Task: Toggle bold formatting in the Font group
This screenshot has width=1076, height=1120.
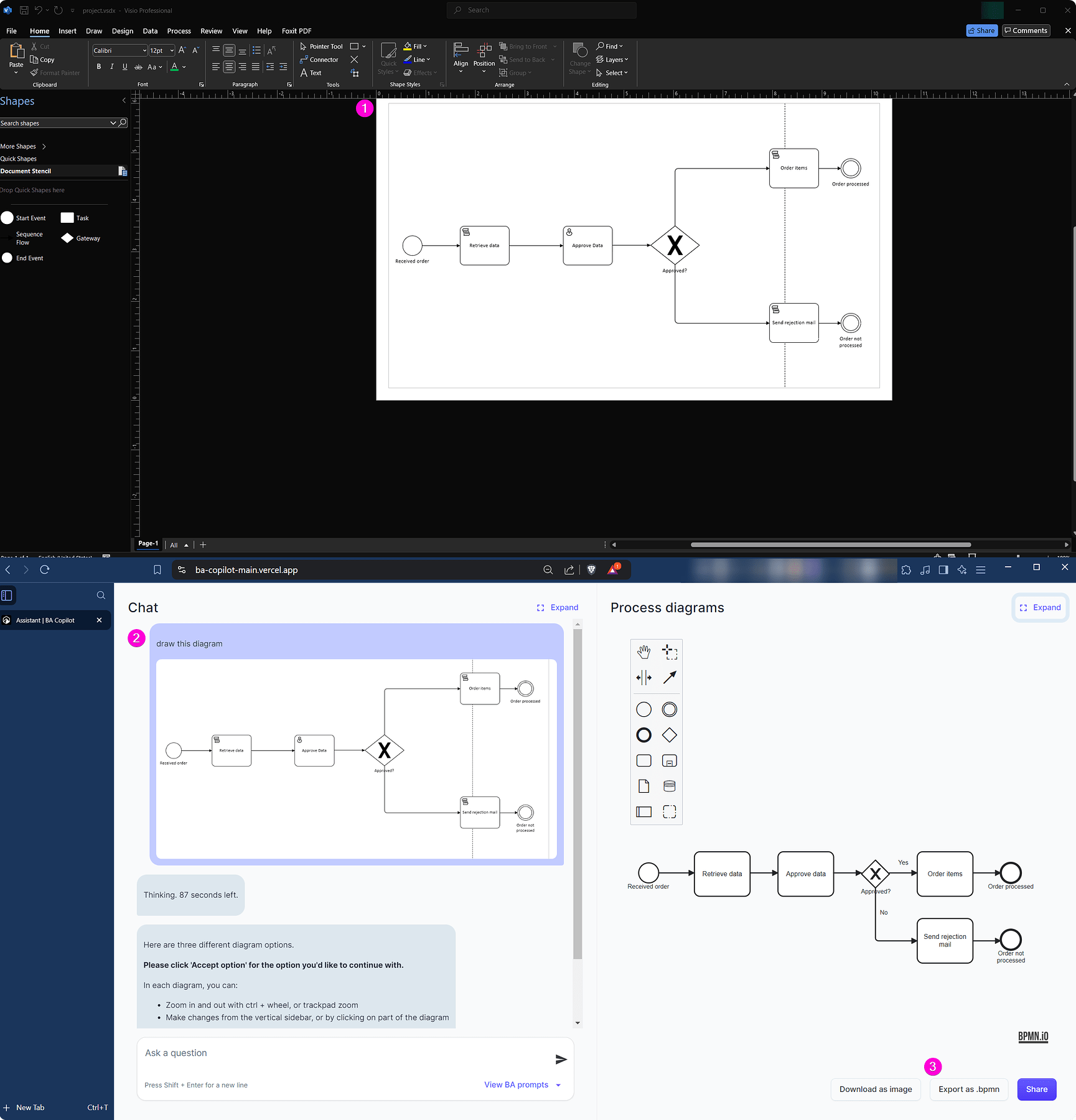Action: 98,67
